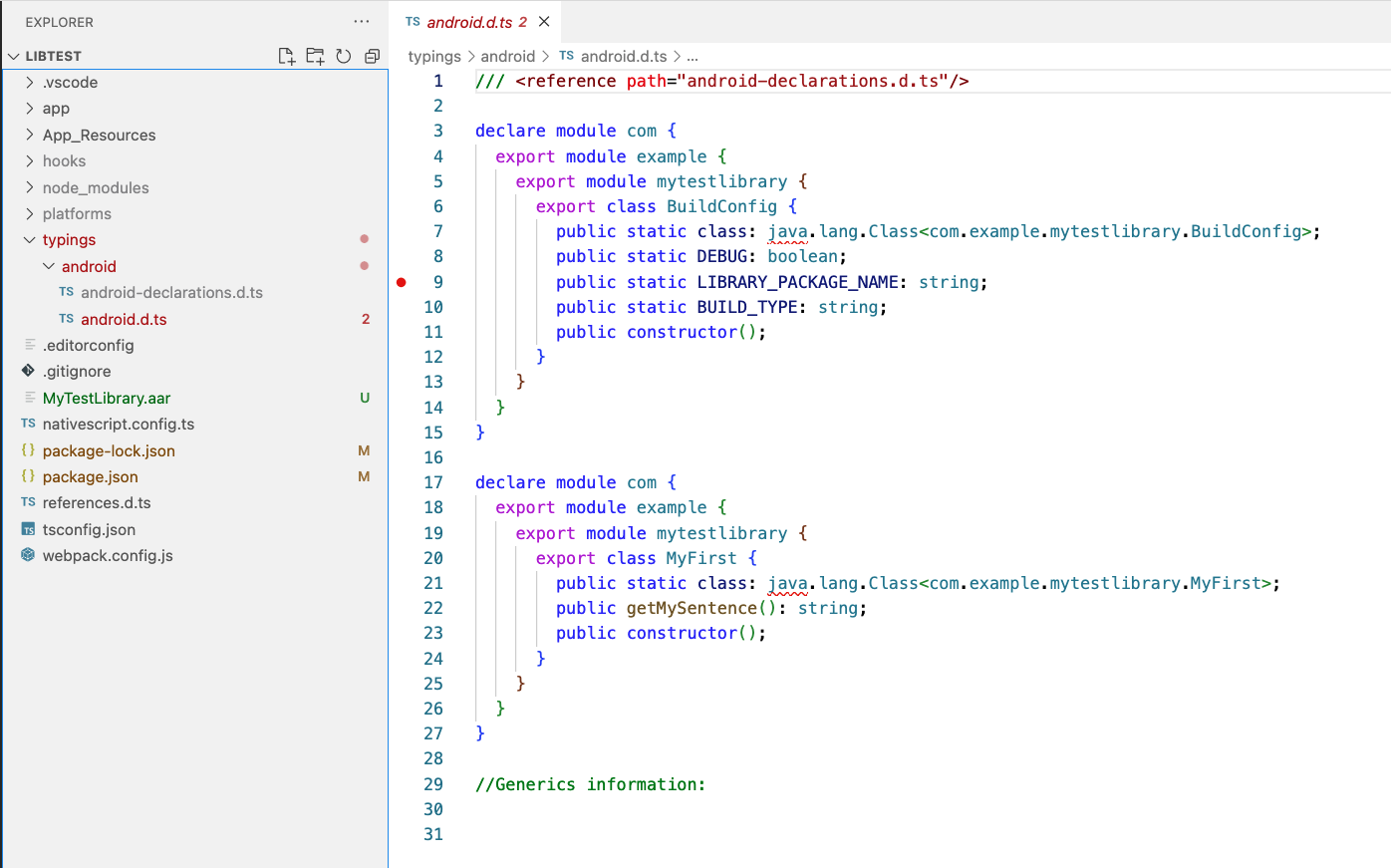Click the git icon beside .gitignore
1391x868 pixels.
(28, 371)
